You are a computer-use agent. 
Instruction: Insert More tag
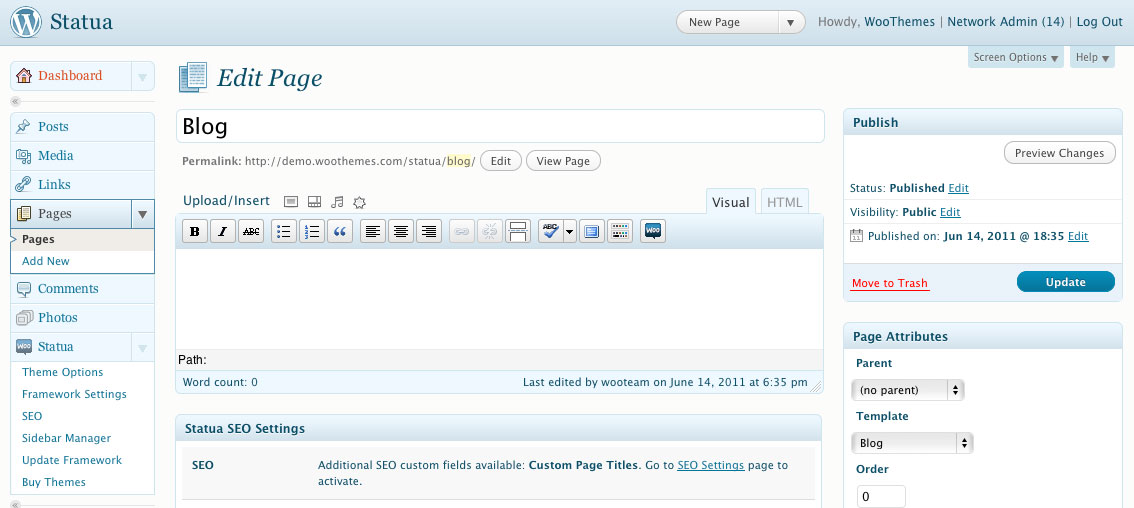(518, 232)
